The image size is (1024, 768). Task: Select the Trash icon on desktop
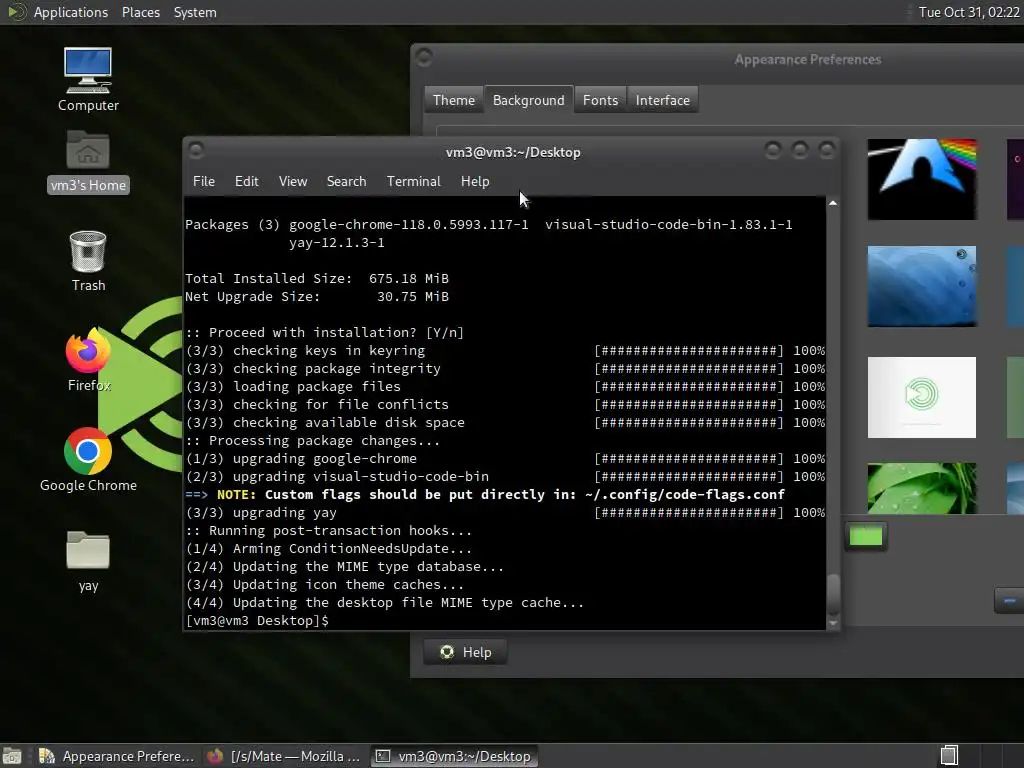(x=88, y=261)
